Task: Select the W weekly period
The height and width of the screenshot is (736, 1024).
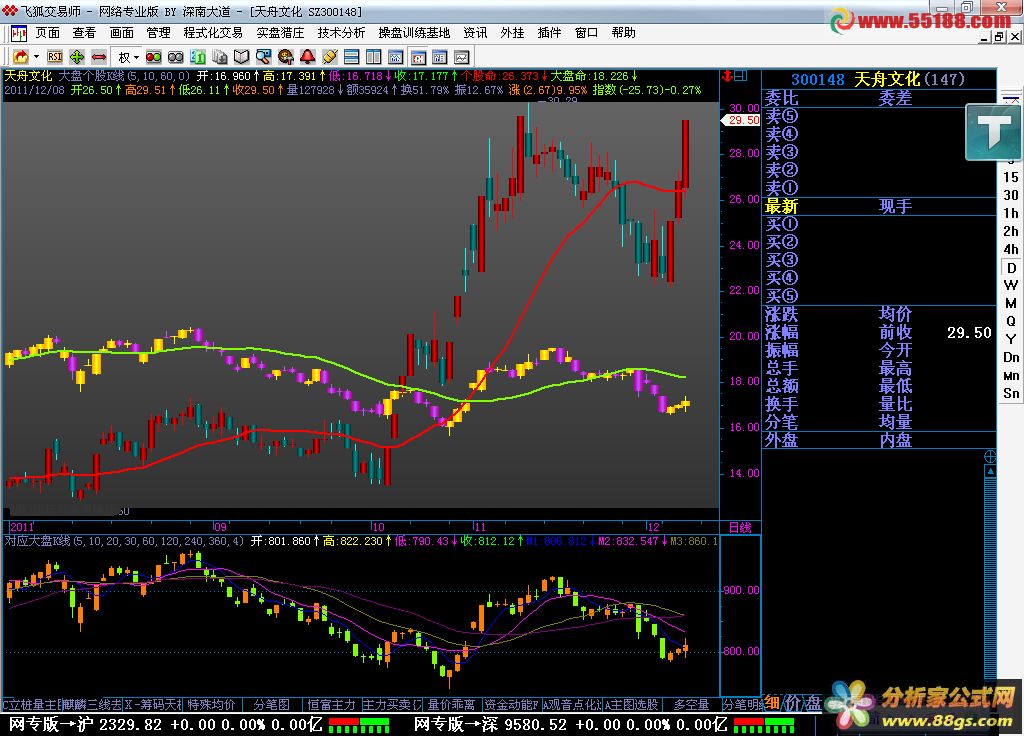Action: [x=1010, y=285]
